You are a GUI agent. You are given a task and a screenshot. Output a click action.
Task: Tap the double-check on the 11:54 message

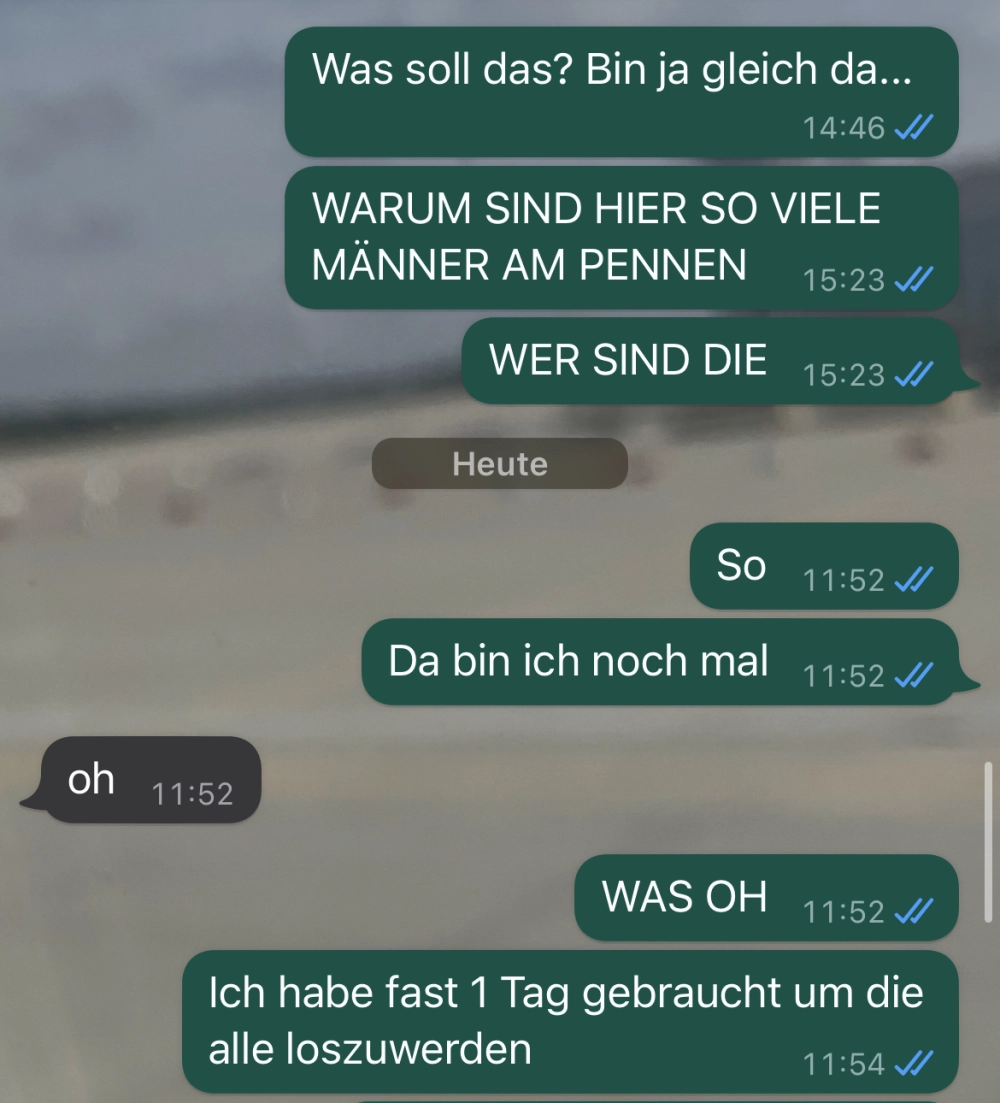click(x=913, y=1064)
